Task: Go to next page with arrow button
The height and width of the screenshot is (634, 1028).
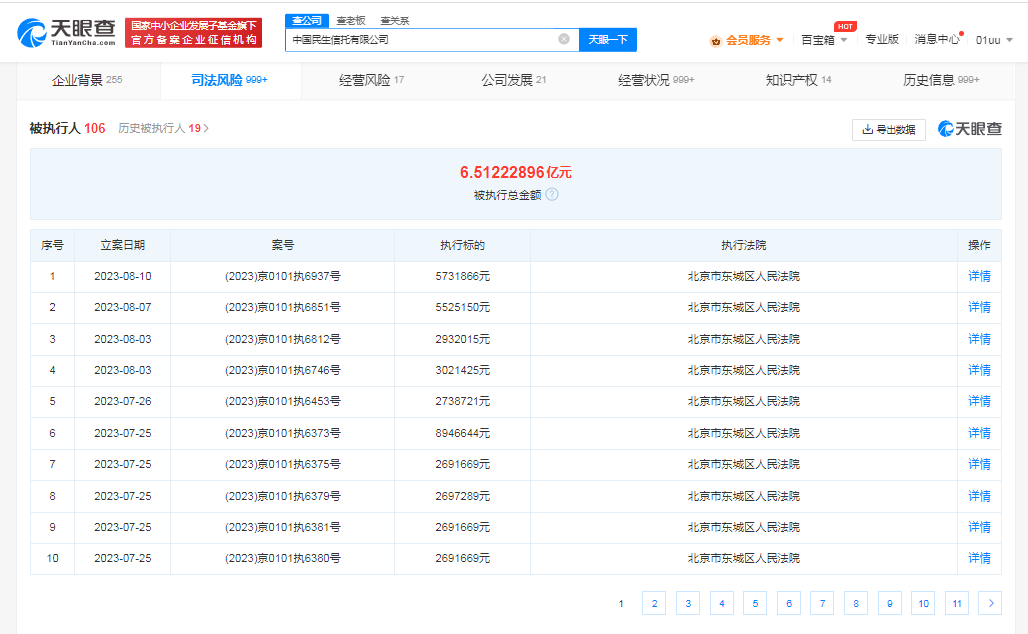Action: point(990,603)
